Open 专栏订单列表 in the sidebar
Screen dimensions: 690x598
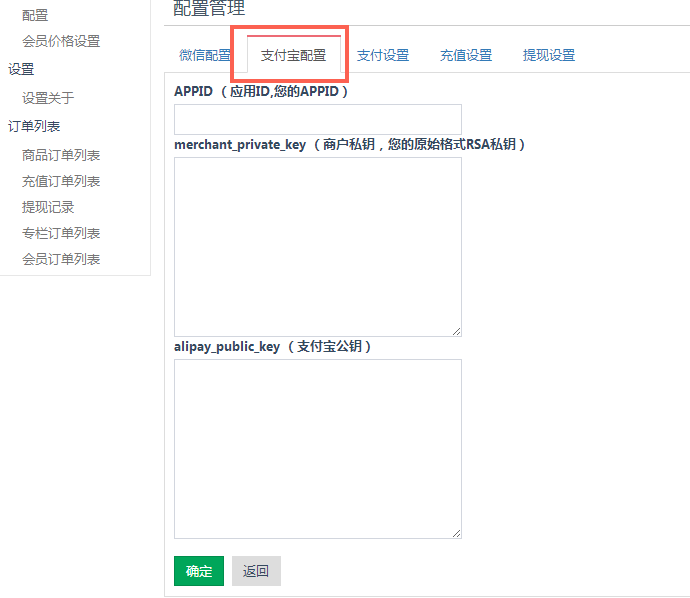point(61,233)
